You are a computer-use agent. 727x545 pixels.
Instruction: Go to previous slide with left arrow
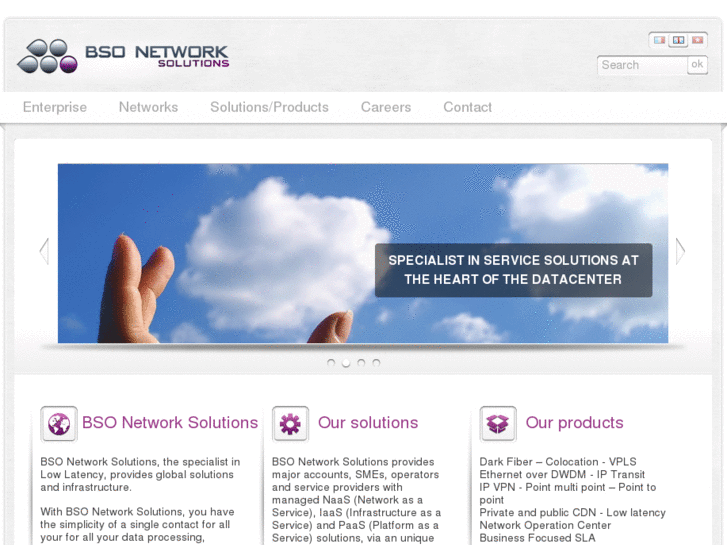pos(45,251)
